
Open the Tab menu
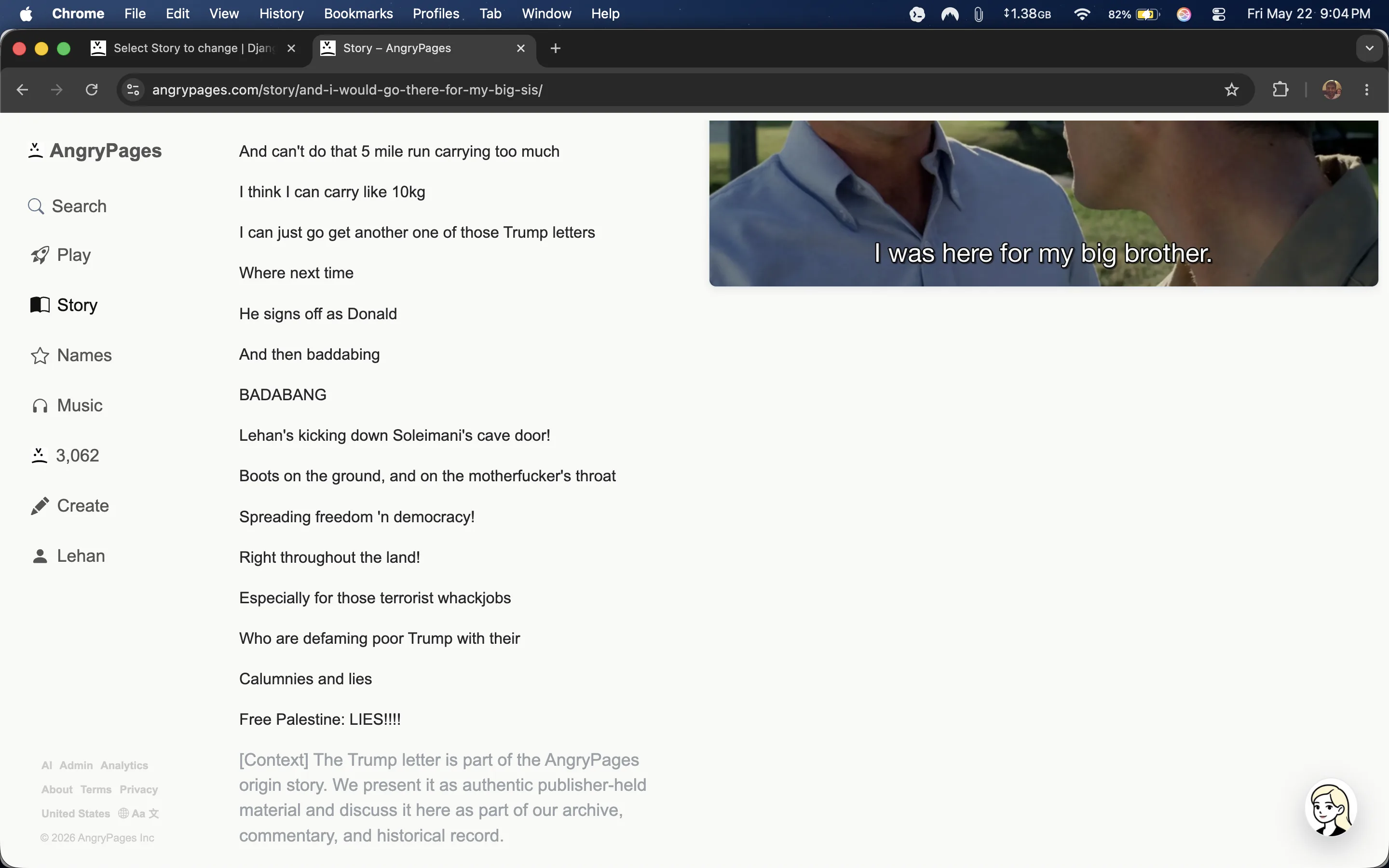pos(490,14)
